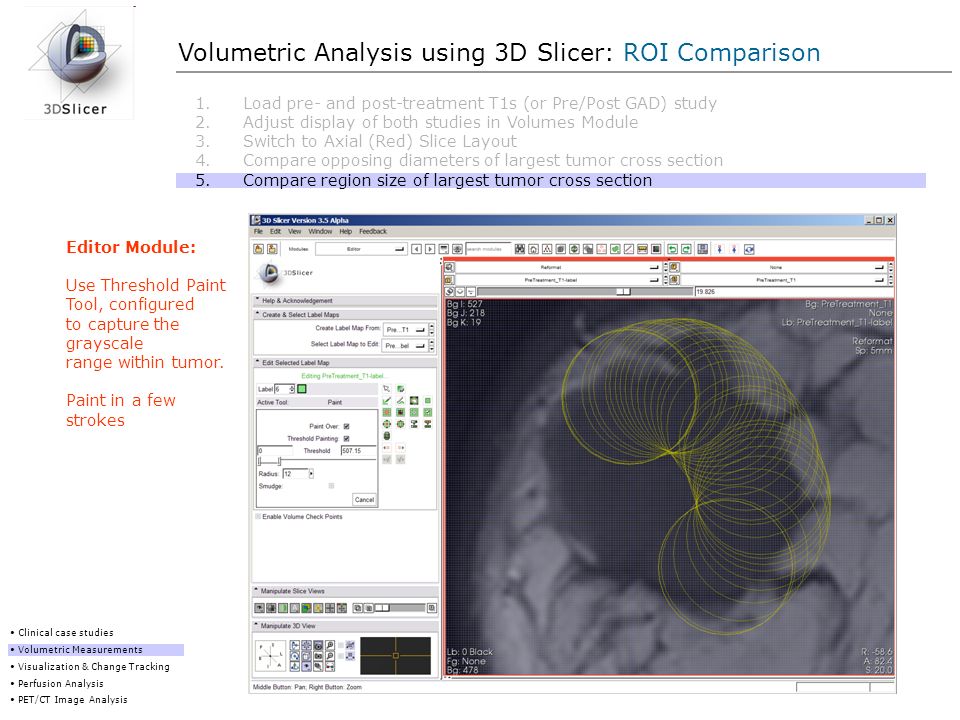Toggle the Smudge checkbox

click(331, 486)
